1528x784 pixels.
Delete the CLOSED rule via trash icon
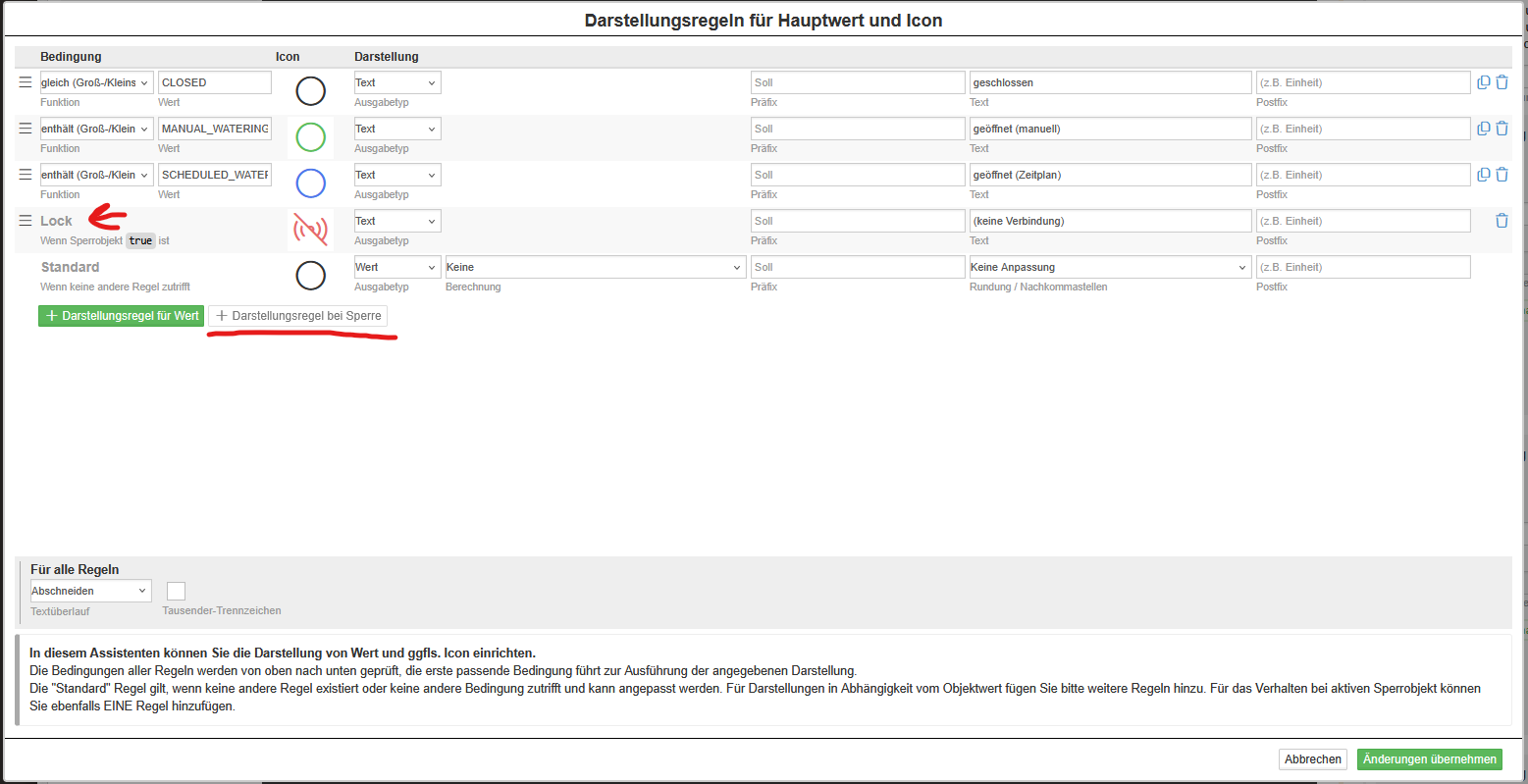(x=1502, y=82)
